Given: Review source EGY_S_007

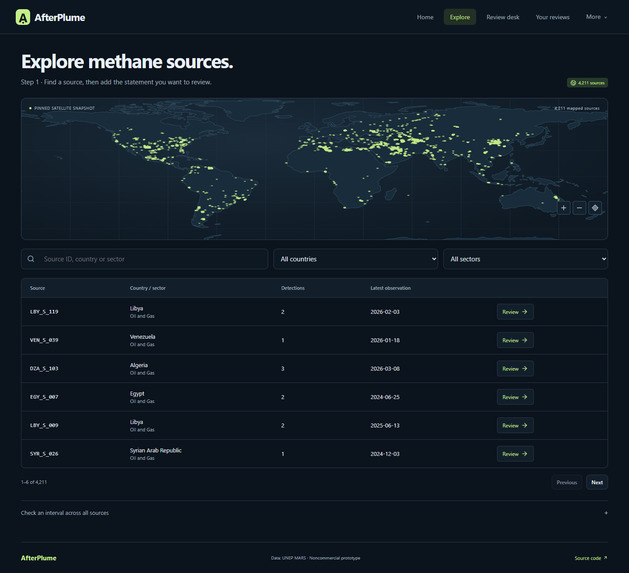Looking at the screenshot, I should pyautogui.click(x=515, y=397).
